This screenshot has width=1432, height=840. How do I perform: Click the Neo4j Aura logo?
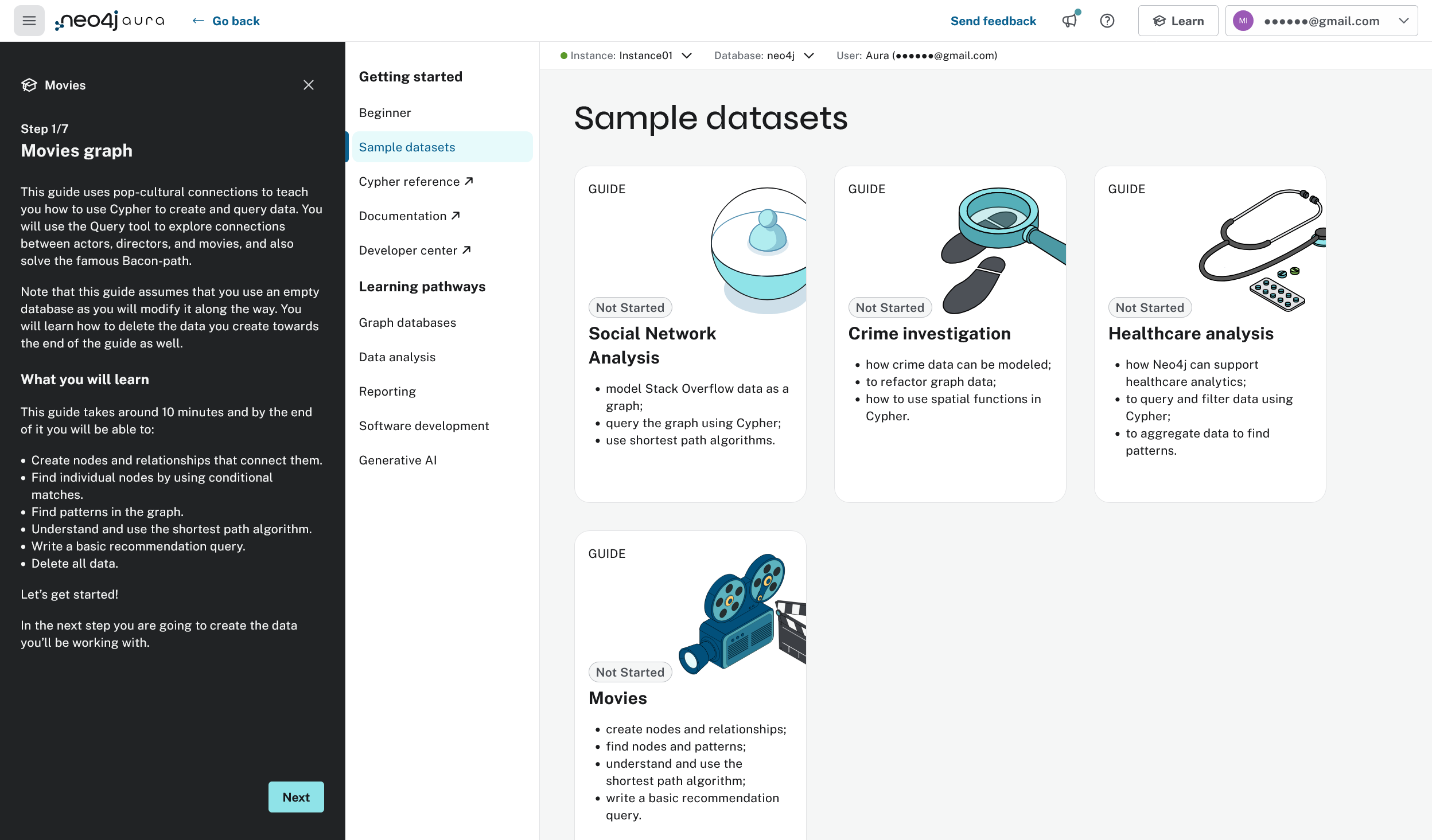(110, 21)
